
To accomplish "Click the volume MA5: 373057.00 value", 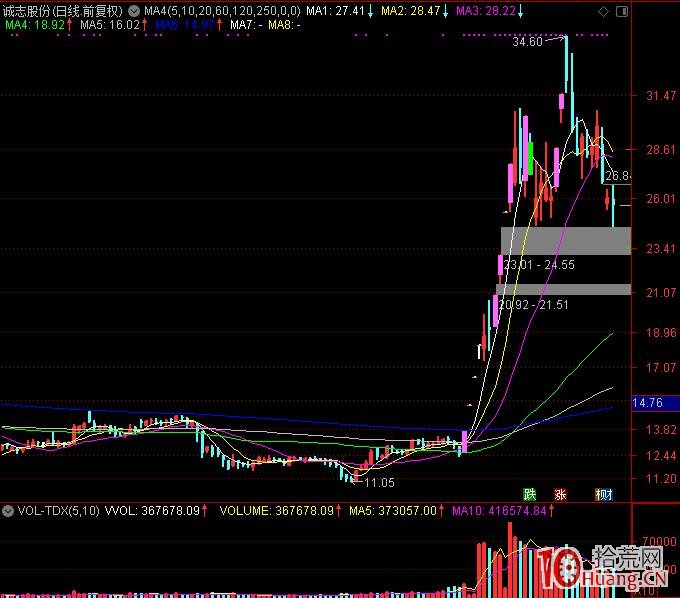I will click(x=393, y=511).
